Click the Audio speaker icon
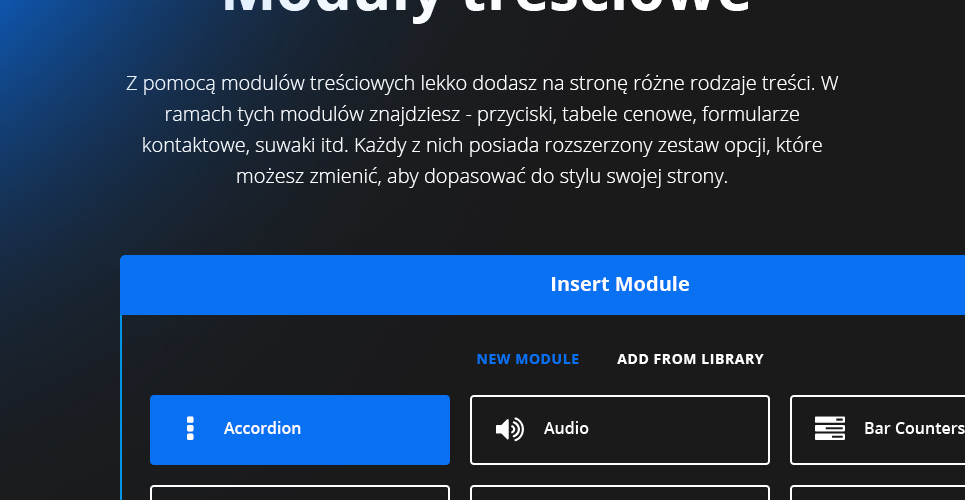Image resolution: width=965 pixels, height=500 pixels. click(x=510, y=429)
